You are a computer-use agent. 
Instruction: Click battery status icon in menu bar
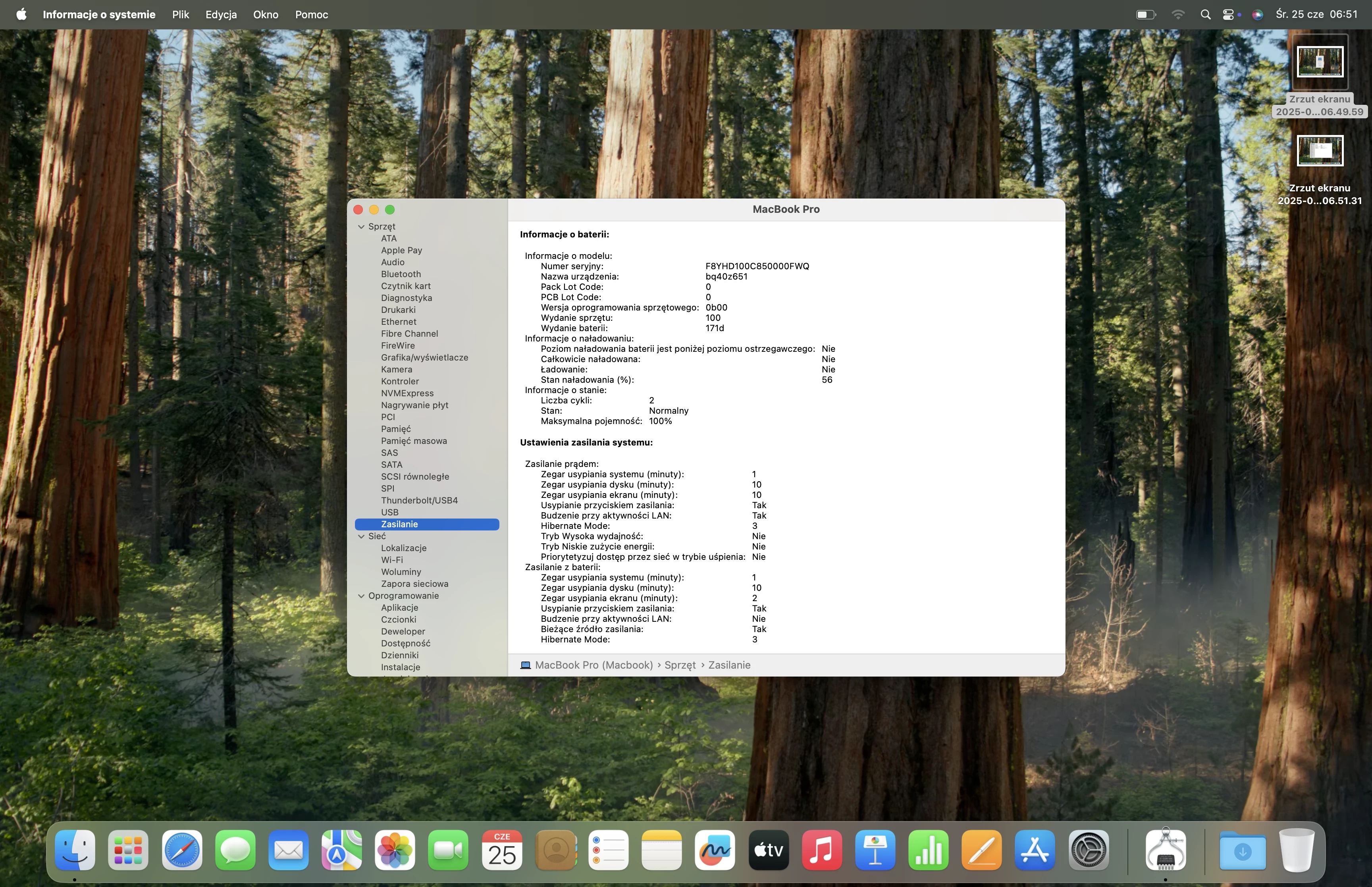1146,14
